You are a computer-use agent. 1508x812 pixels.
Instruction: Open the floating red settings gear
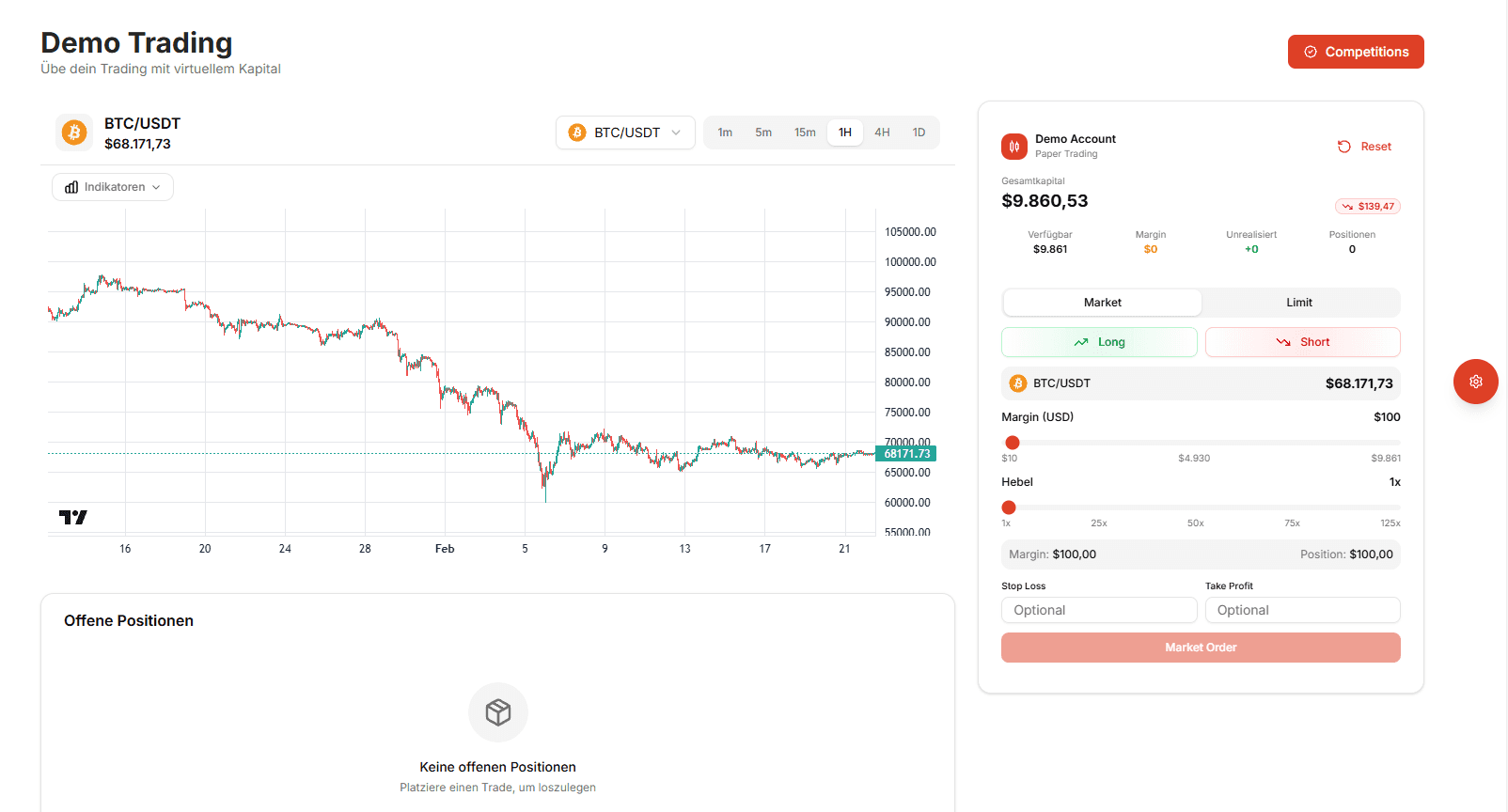pos(1475,382)
